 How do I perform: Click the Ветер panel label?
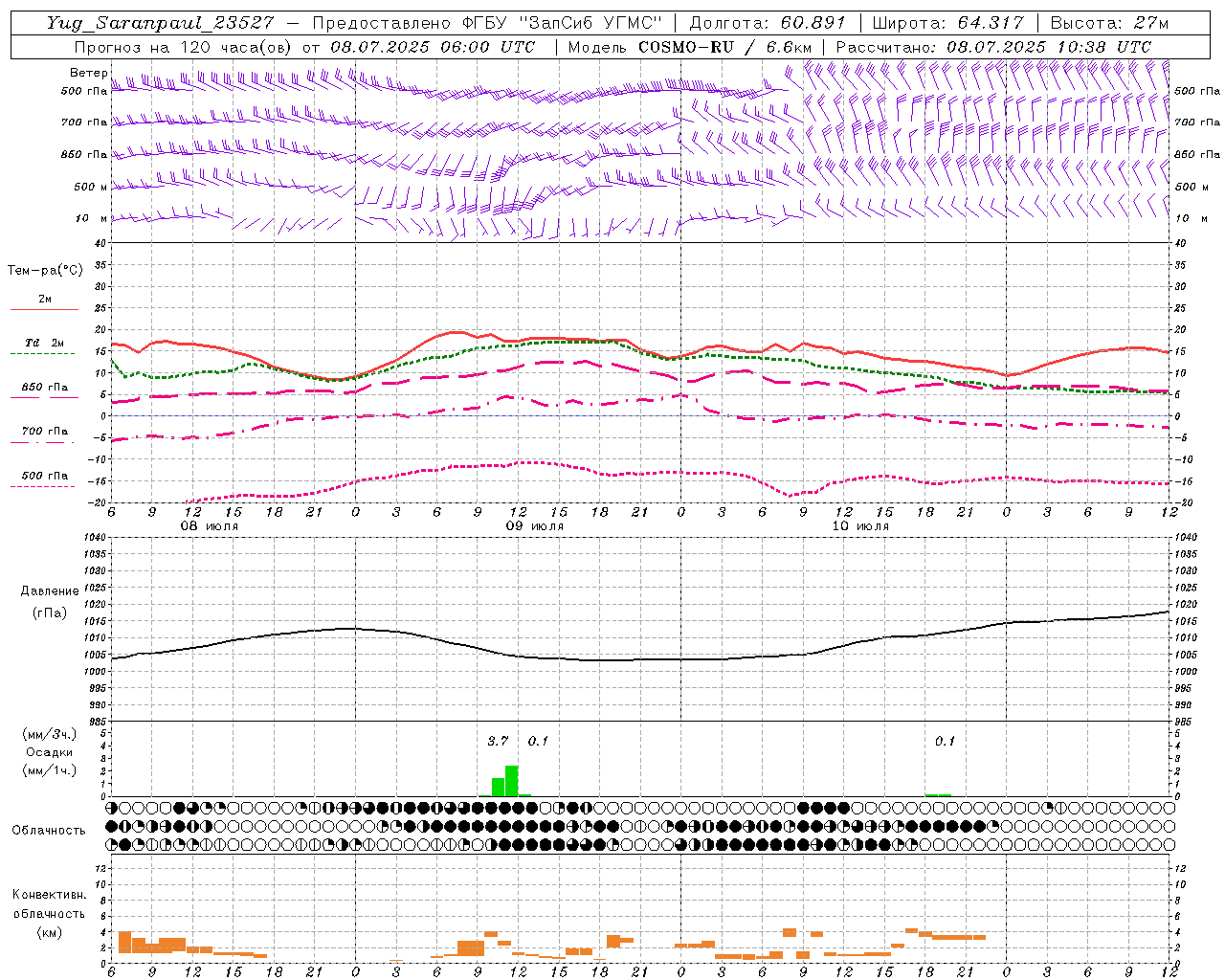pos(88,73)
